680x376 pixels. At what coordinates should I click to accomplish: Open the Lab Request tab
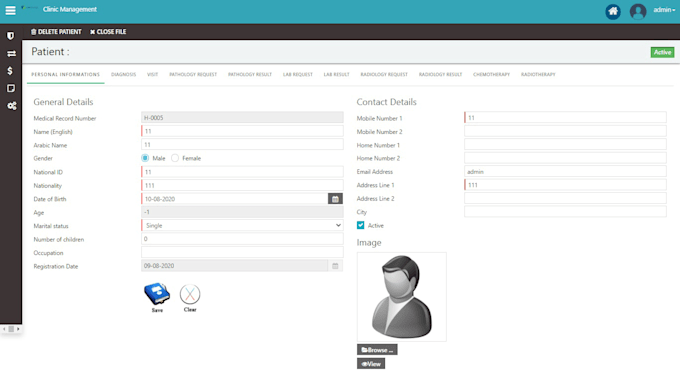point(298,75)
